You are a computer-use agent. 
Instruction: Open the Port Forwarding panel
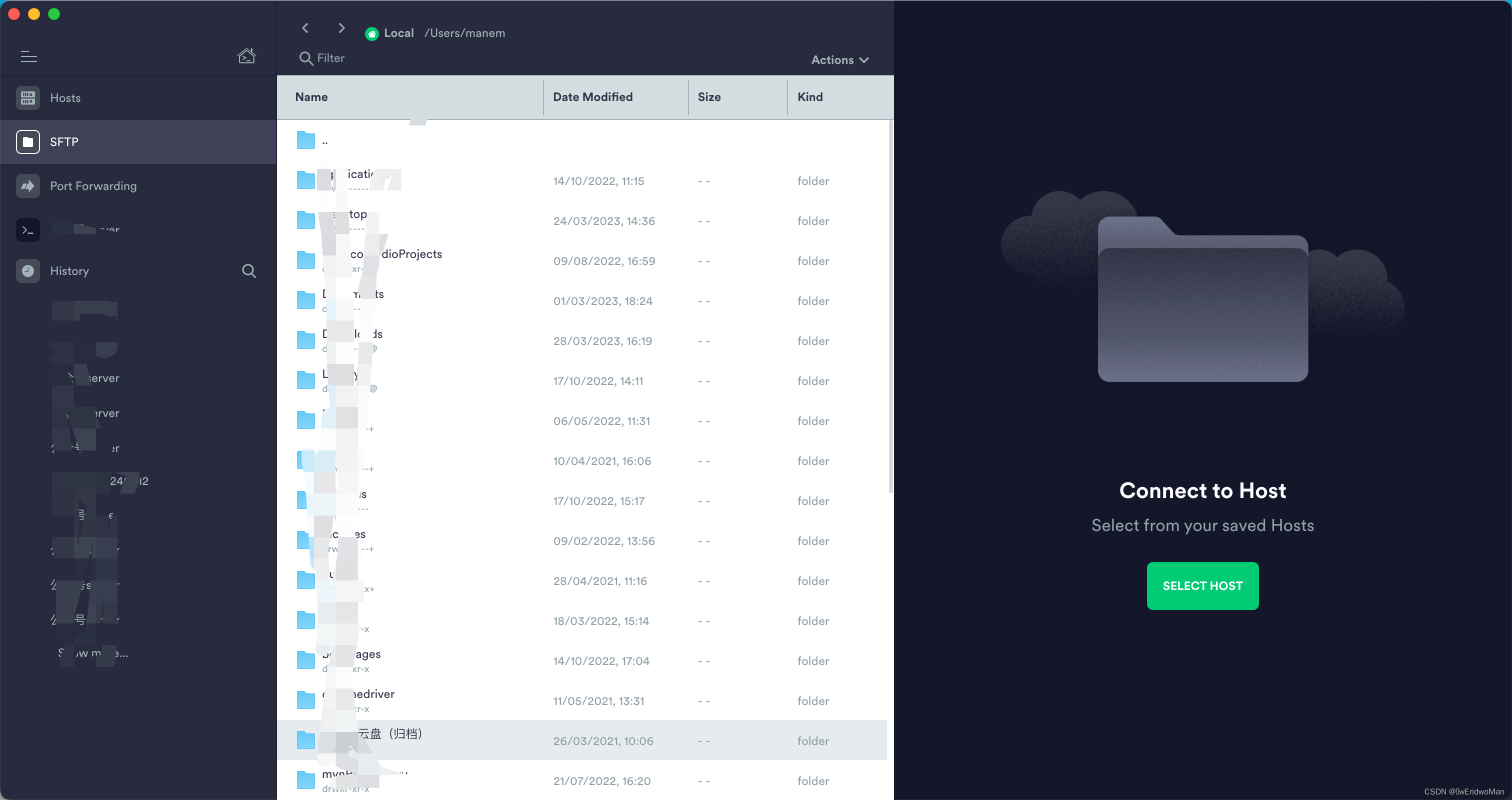point(94,185)
